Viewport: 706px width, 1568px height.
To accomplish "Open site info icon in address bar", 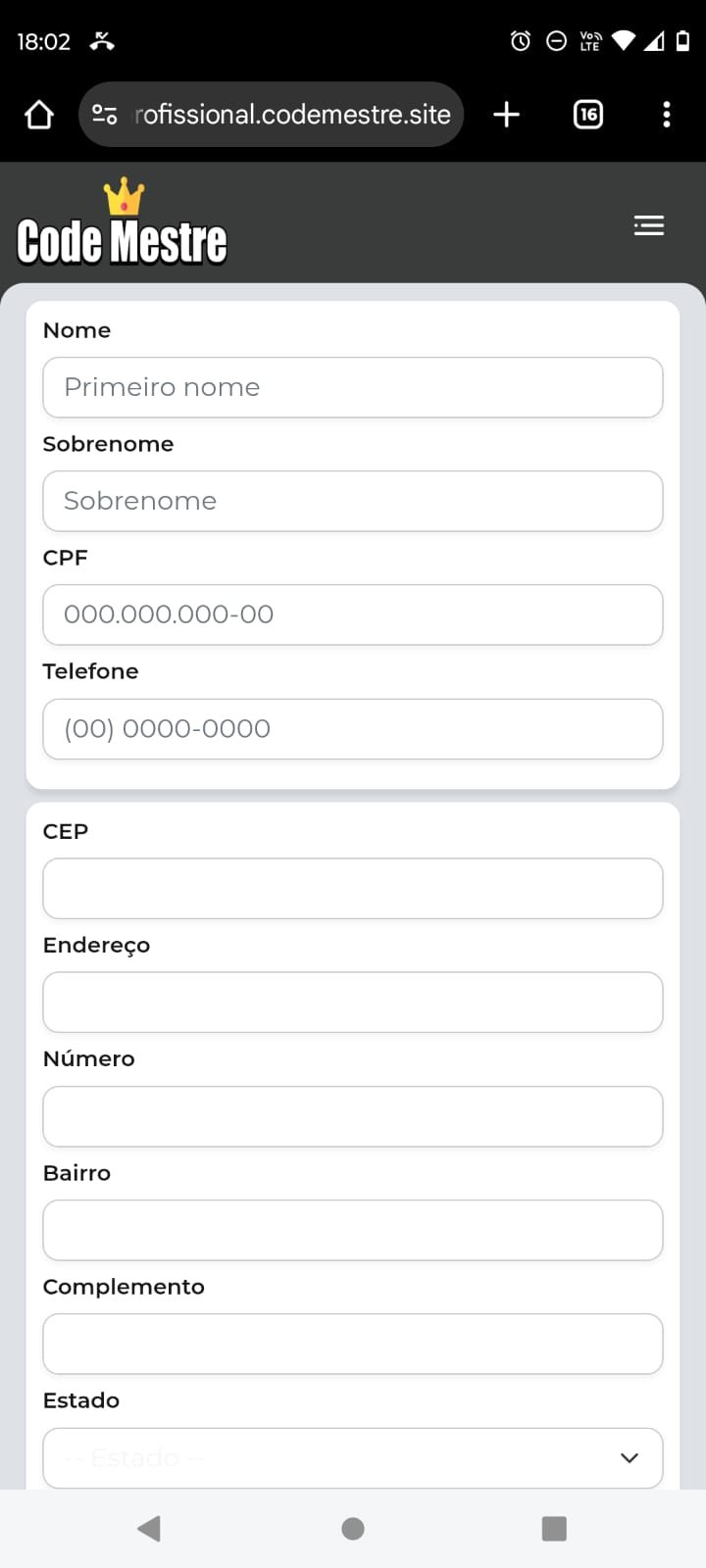I will pyautogui.click(x=105, y=115).
